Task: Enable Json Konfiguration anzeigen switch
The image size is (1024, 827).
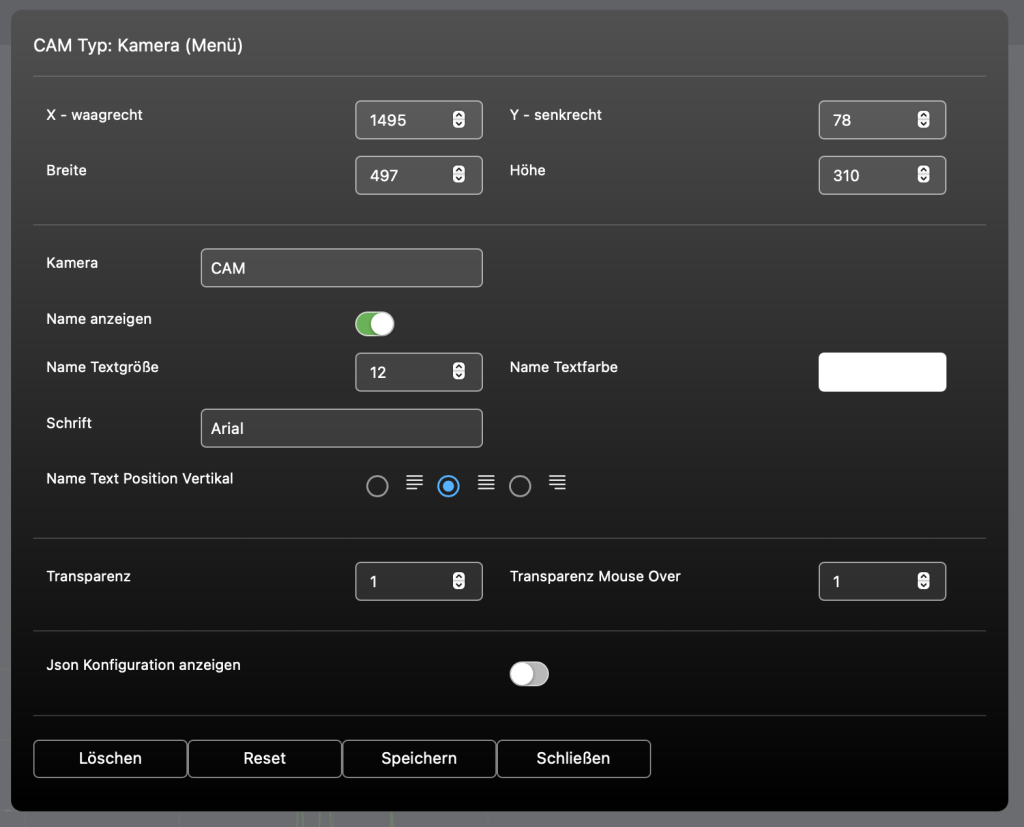Action: (x=529, y=673)
